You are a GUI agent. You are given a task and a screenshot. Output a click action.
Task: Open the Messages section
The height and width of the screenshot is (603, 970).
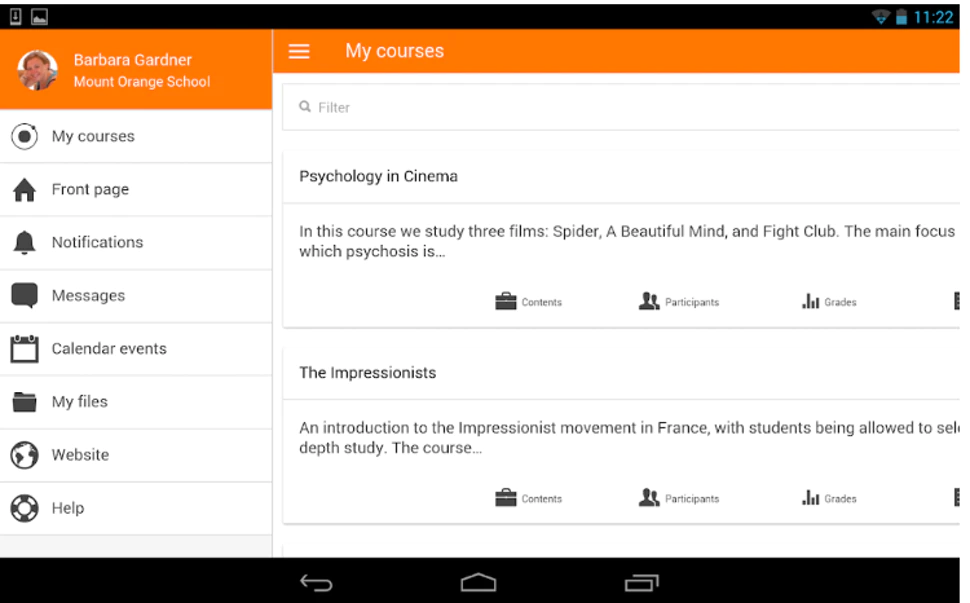click(x=88, y=295)
